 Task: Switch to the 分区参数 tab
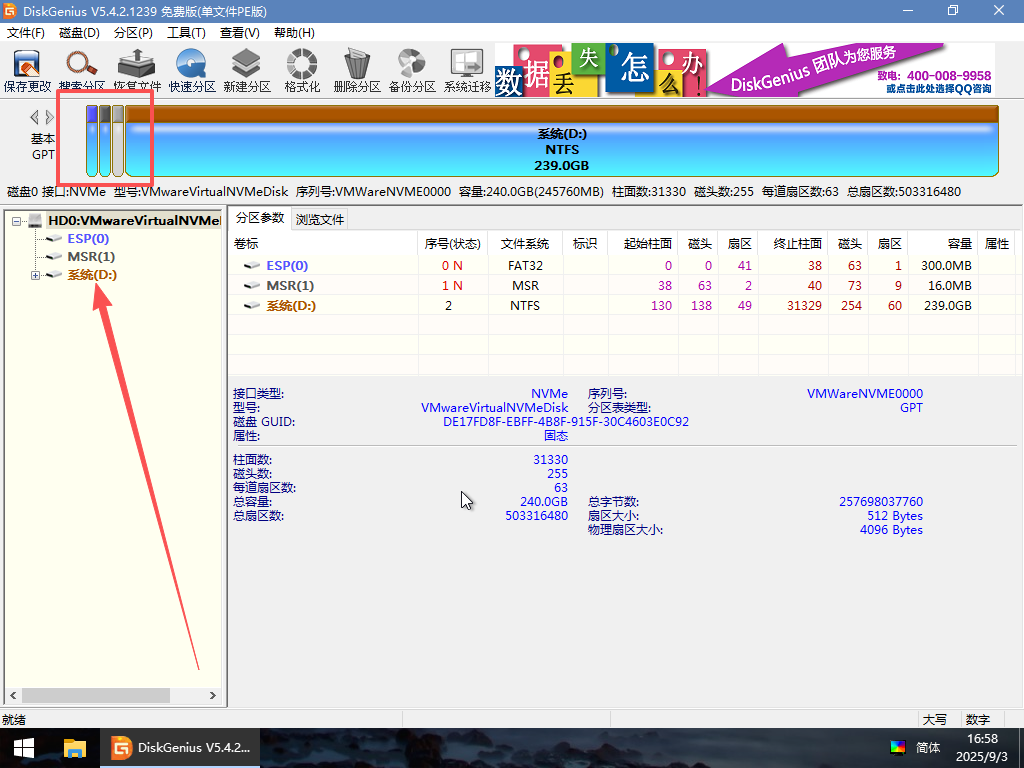(259, 218)
